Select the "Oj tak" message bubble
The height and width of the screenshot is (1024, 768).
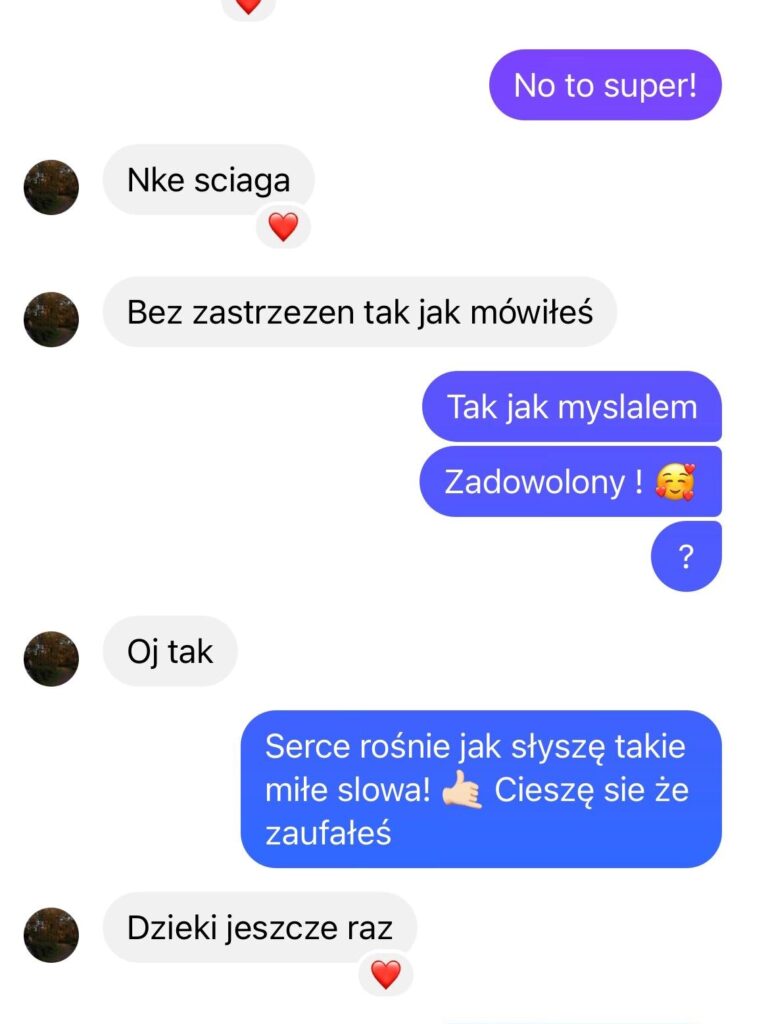170,651
